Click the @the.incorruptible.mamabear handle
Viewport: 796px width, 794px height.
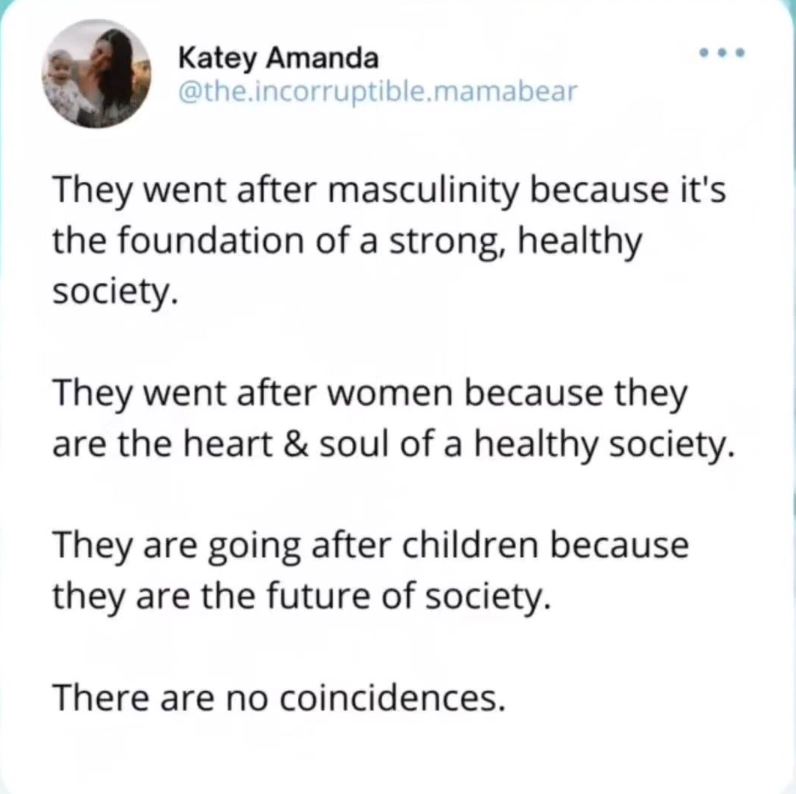[378, 92]
